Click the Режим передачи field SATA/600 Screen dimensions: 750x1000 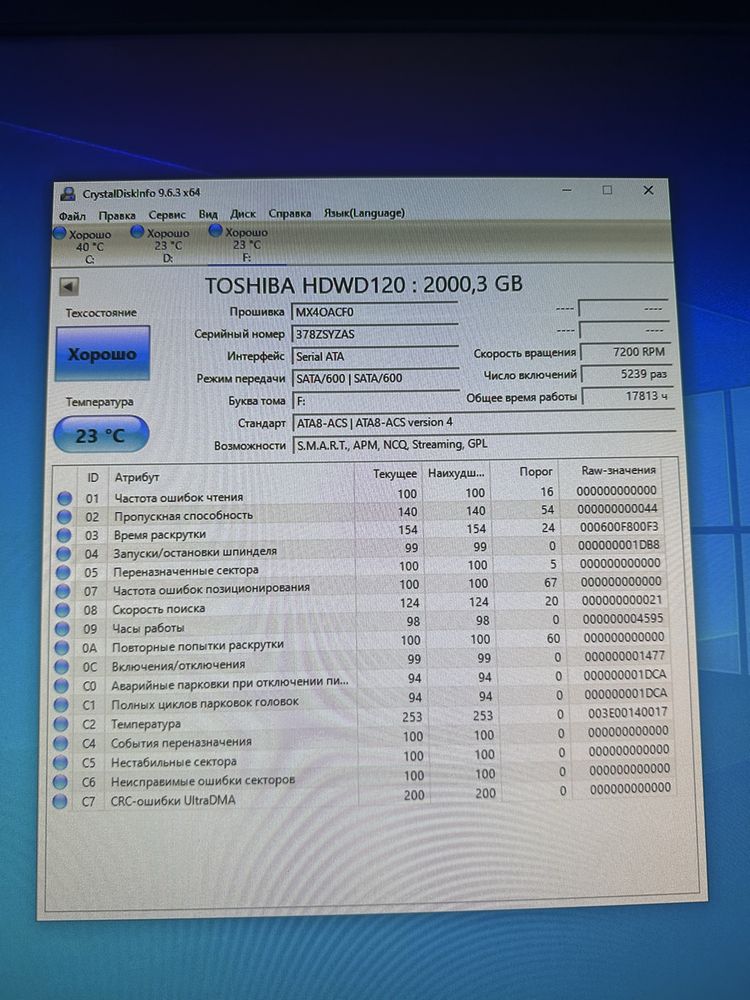376,378
